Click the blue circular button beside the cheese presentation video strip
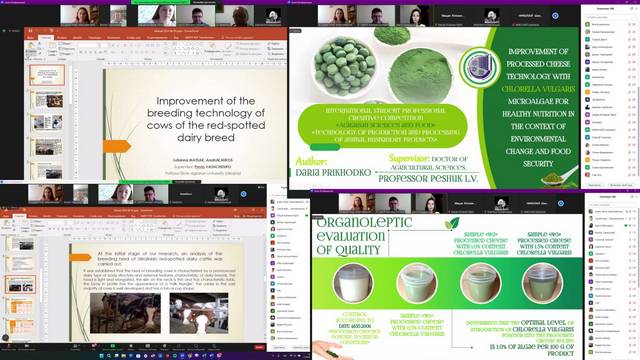640x360 pixels. 555,16
